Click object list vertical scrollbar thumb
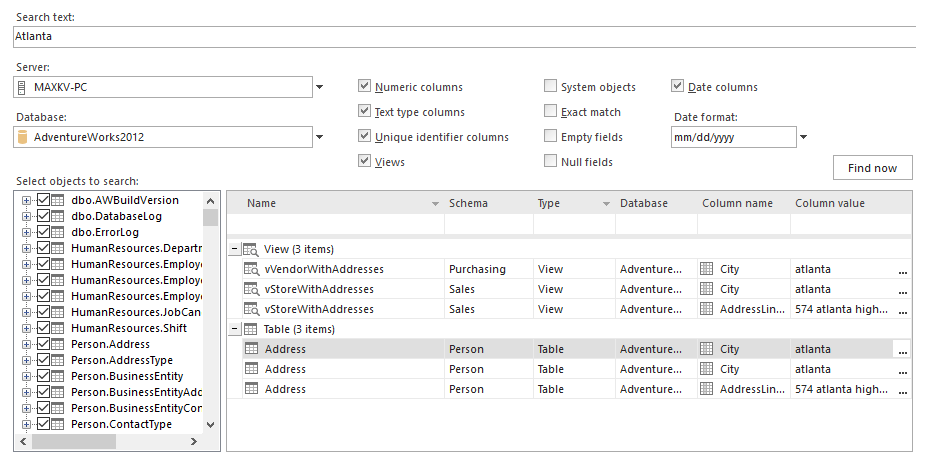926x454 pixels. [211, 216]
